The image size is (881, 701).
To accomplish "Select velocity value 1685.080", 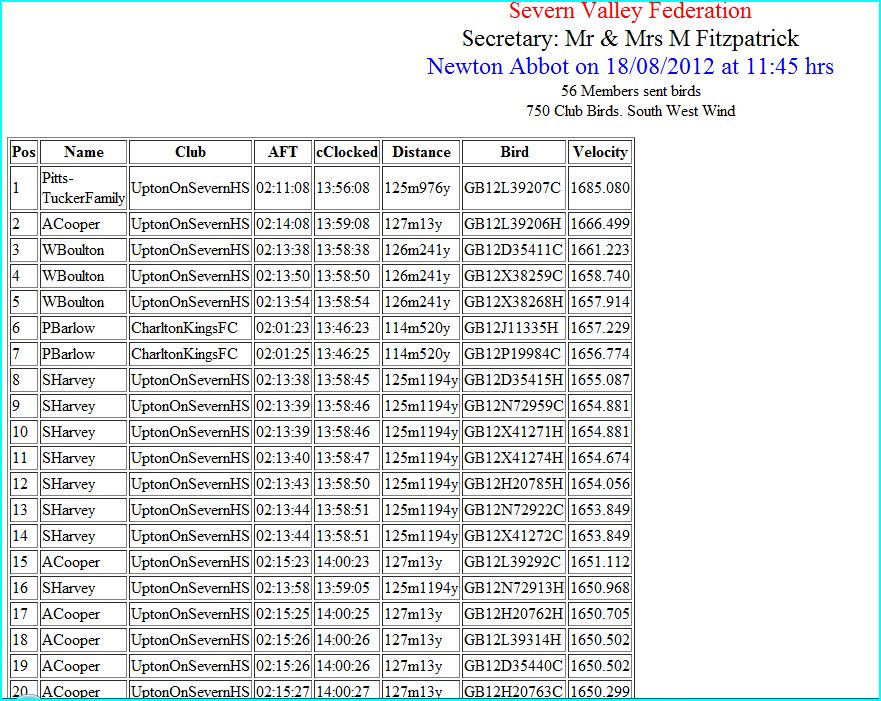I will click(600, 188).
